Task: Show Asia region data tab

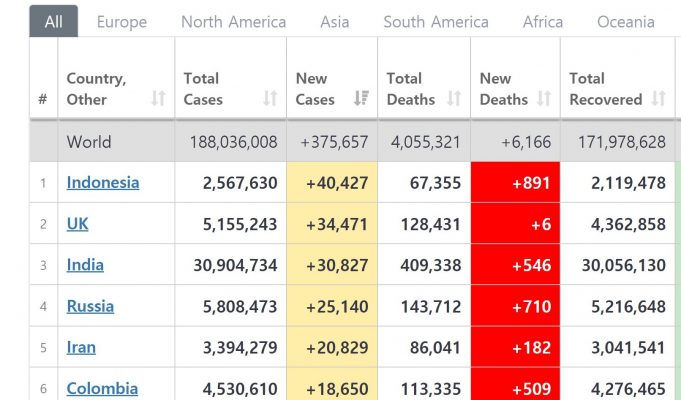Action: click(x=334, y=21)
